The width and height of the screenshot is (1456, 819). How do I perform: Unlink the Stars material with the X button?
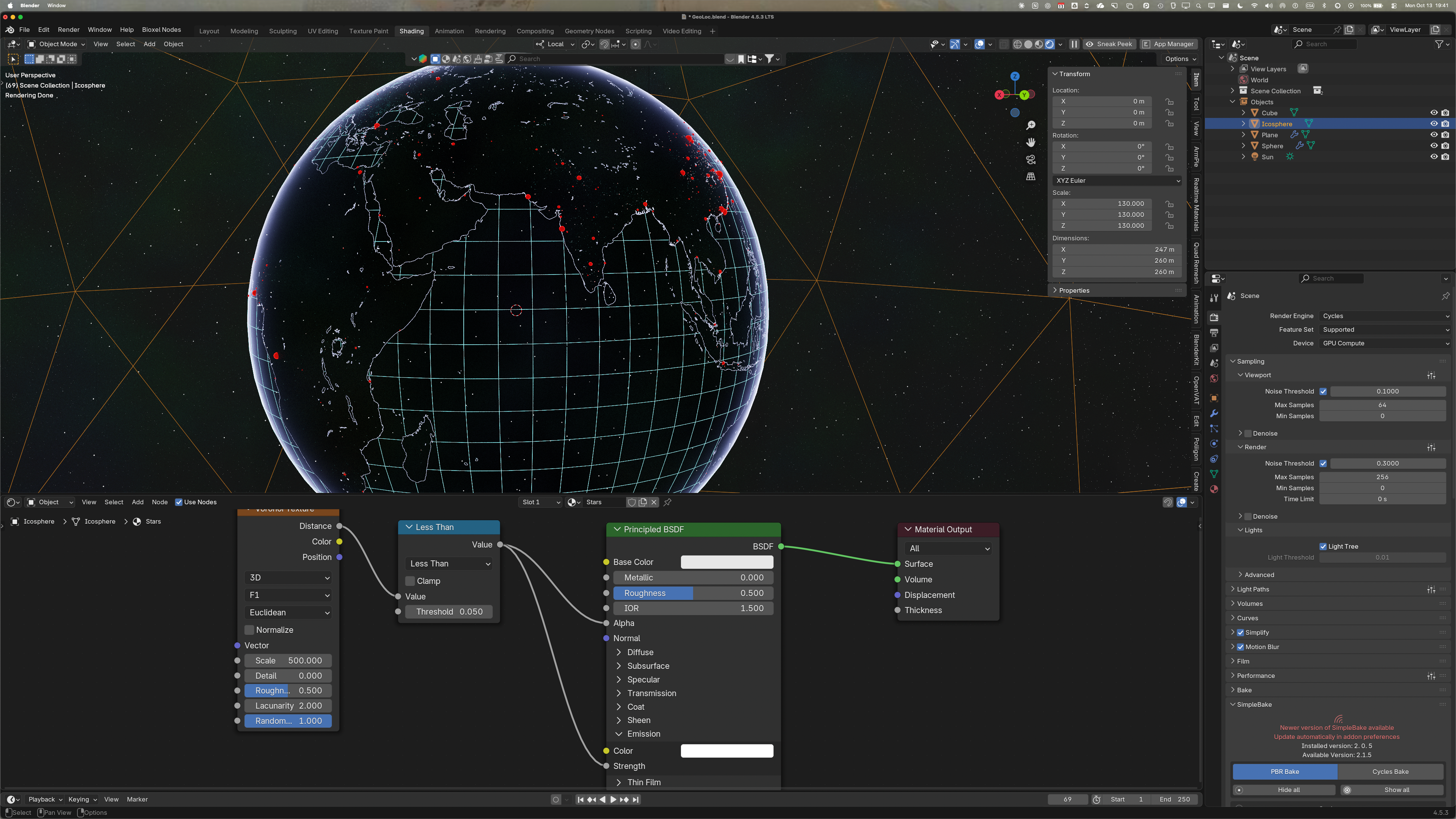[654, 502]
